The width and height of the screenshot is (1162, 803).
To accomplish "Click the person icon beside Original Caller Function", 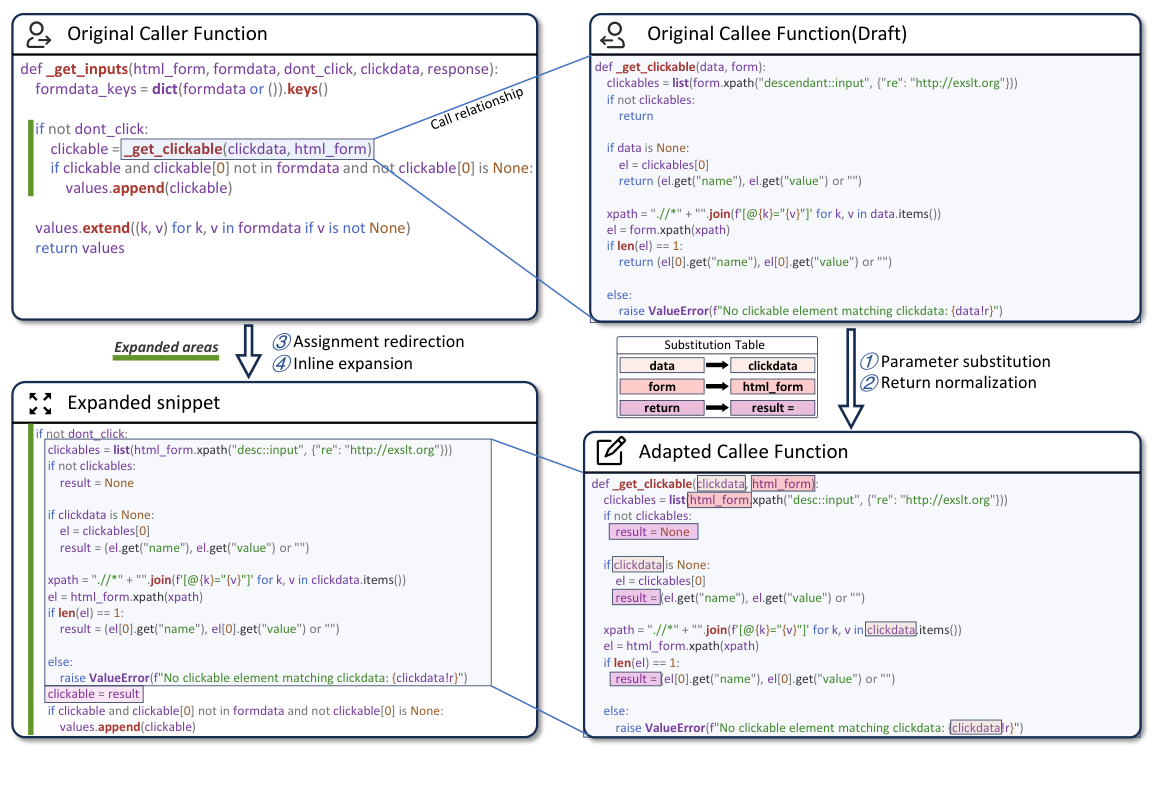I will 39,33.
